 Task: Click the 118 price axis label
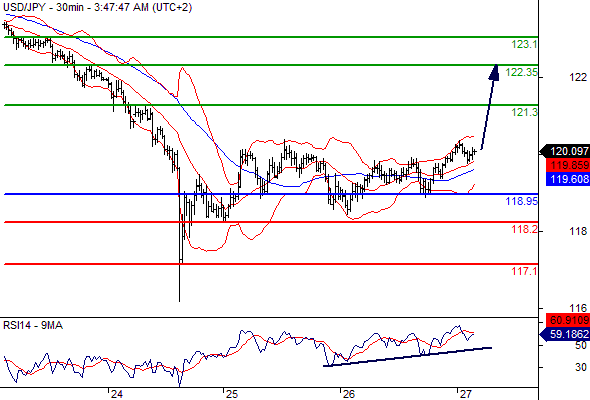point(578,231)
